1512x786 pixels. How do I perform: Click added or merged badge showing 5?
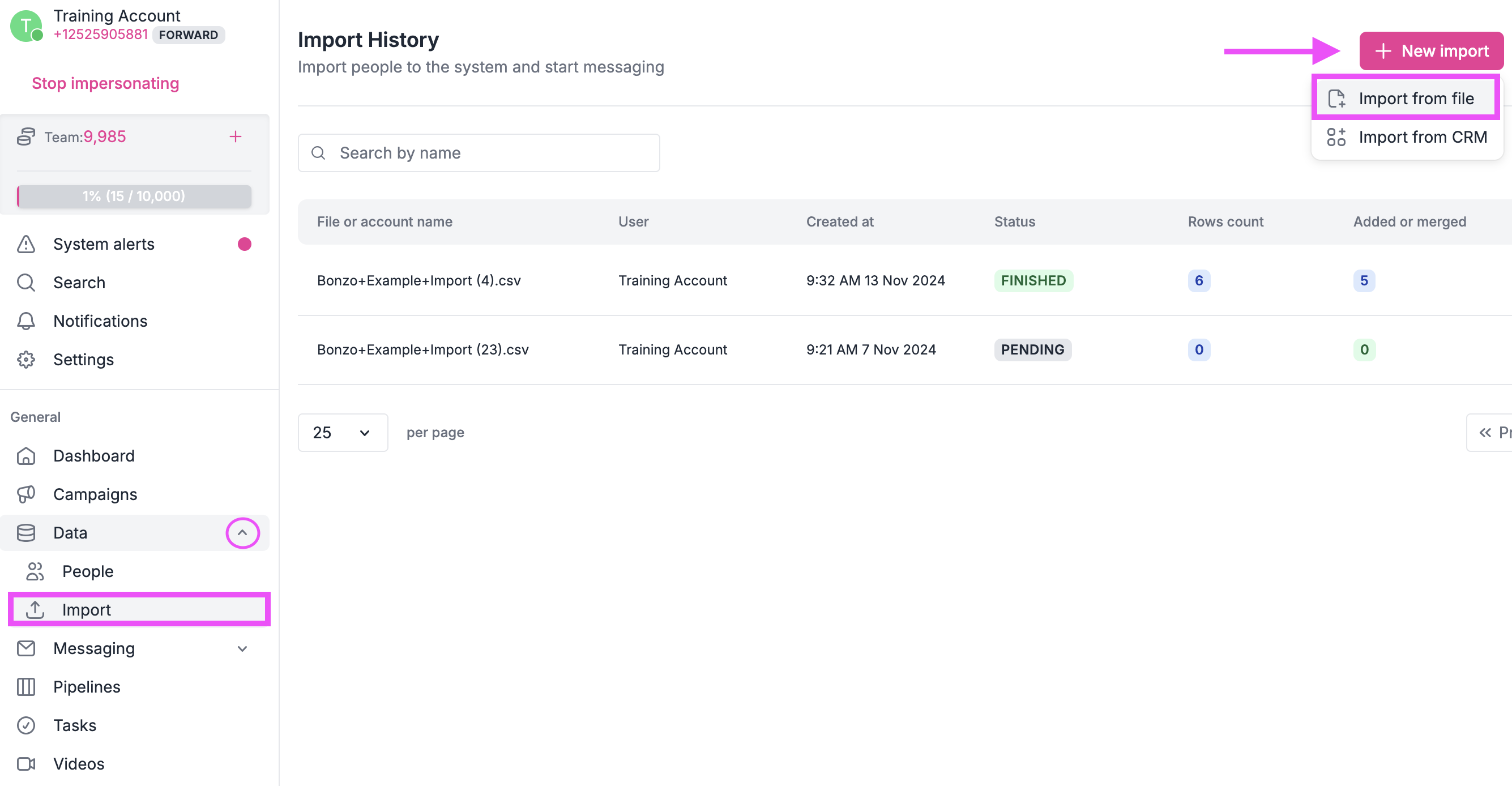[1364, 280]
